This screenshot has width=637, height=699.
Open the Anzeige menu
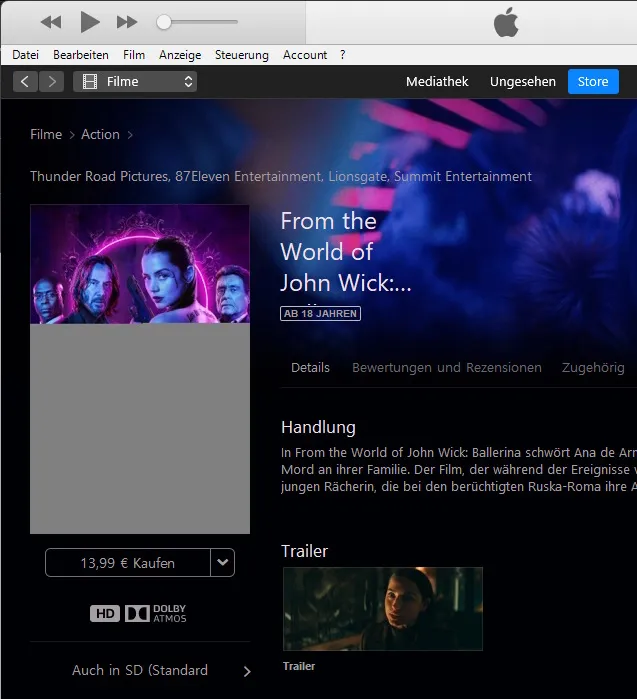pos(180,55)
